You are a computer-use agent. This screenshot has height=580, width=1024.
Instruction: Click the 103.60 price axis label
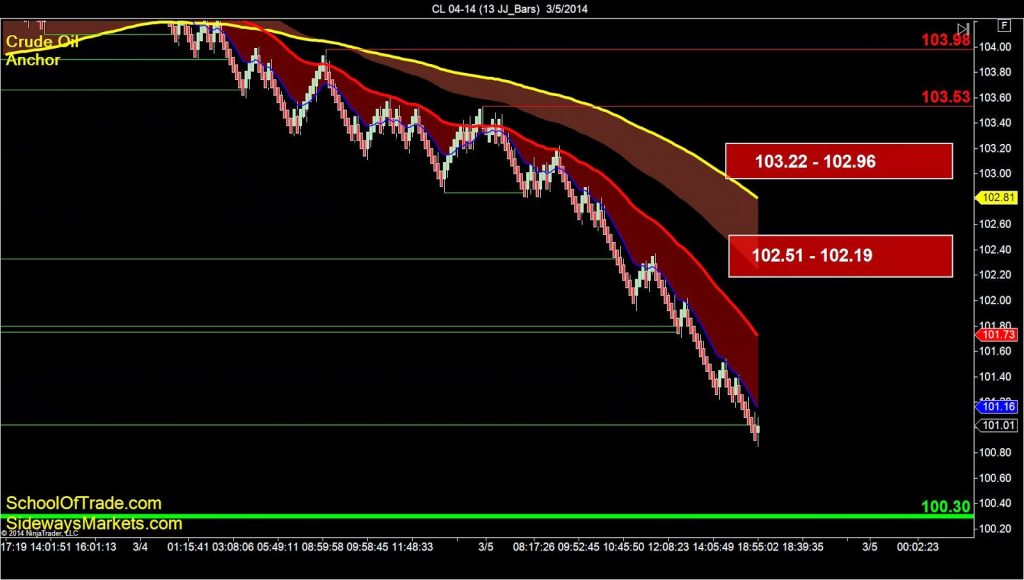pos(993,97)
